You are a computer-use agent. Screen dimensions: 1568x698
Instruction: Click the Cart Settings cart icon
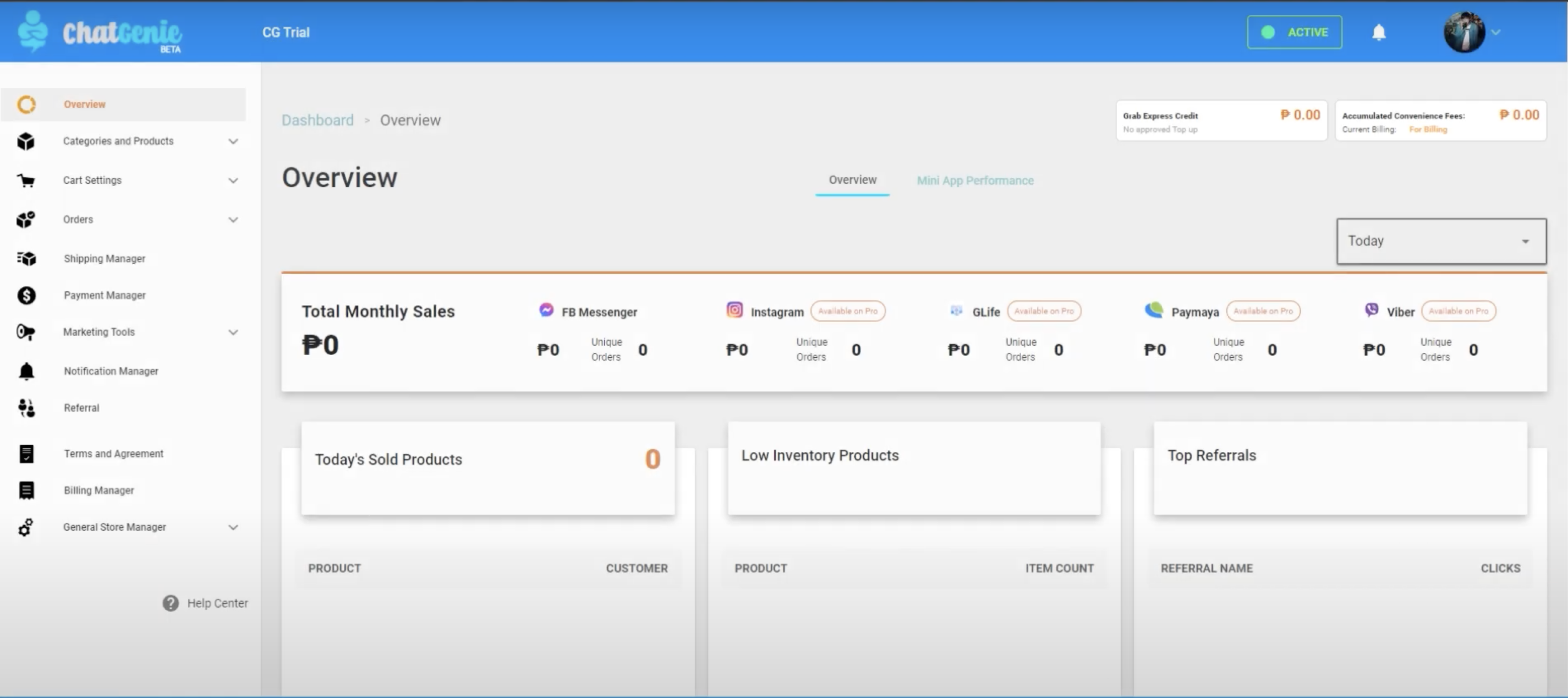[26, 181]
